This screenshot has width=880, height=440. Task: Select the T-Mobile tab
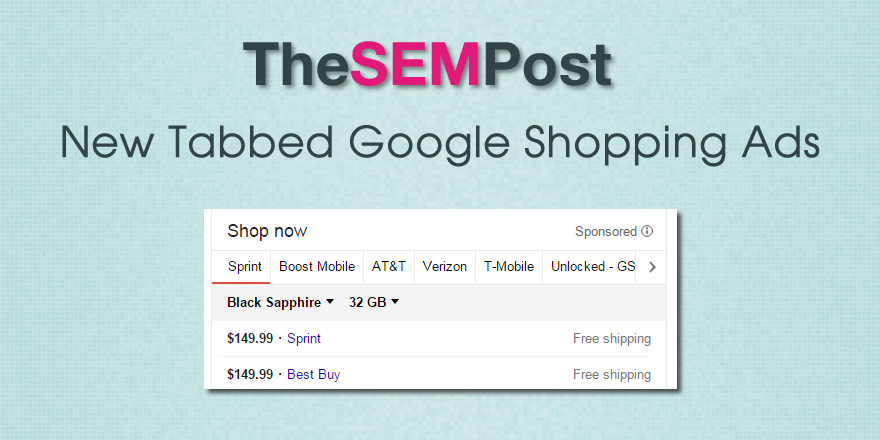point(509,267)
